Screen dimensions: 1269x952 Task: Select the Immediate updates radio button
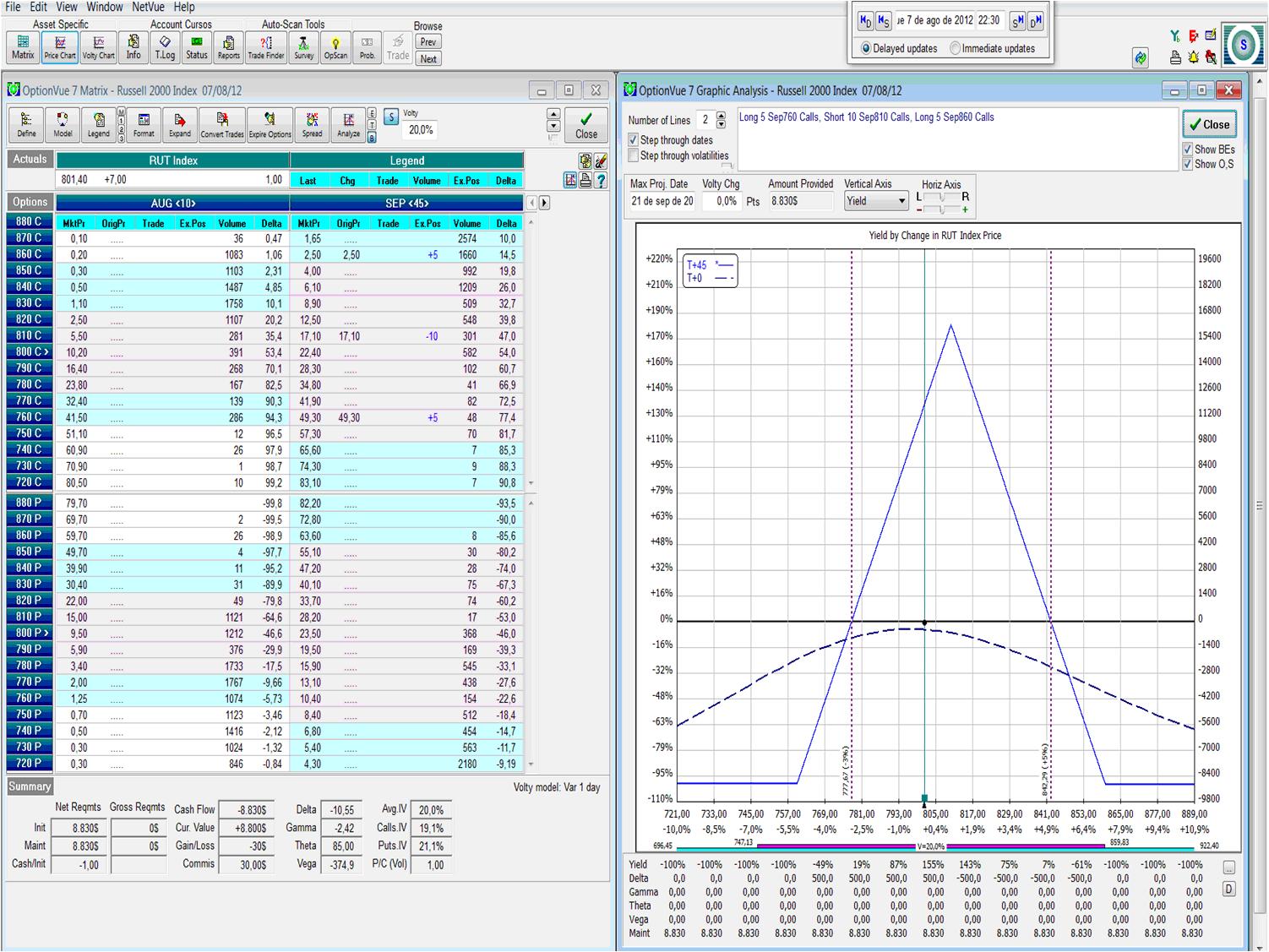coord(955,49)
